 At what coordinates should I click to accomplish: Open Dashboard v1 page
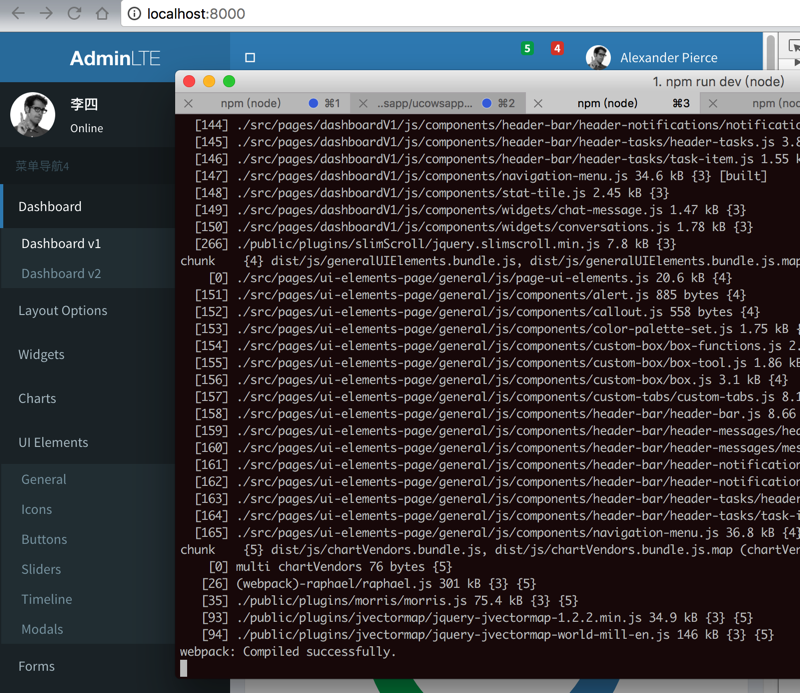[x=61, y=243]
